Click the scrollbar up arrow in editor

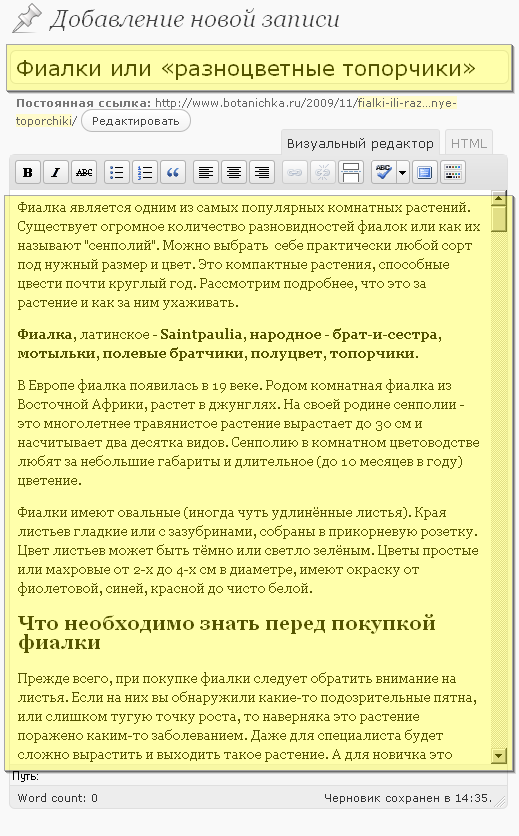click(499, 199)
